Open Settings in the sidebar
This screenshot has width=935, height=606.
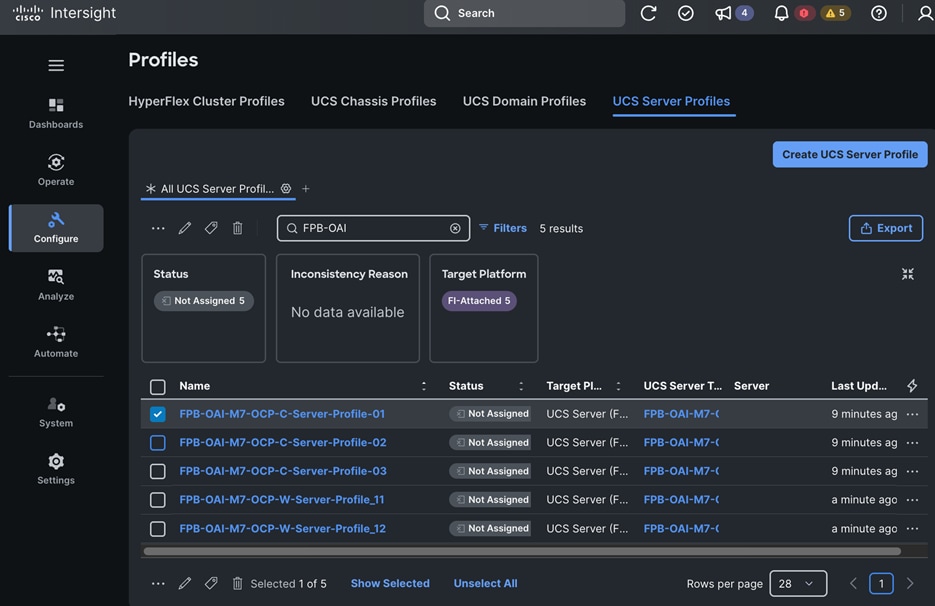point(56,469)
